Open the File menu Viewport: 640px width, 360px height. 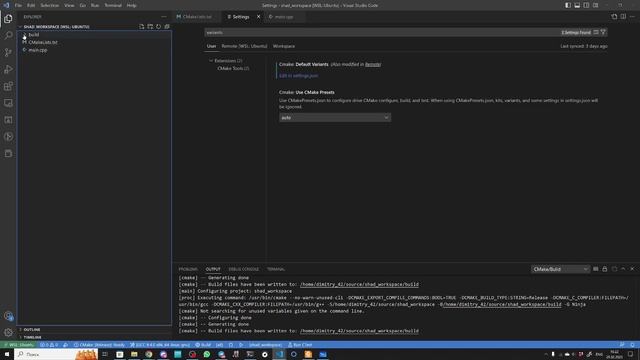(x=18, y=5)
